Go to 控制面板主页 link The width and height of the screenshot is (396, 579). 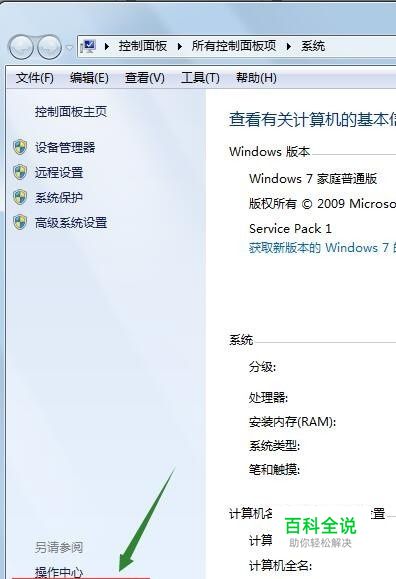(x=71, y=112)
